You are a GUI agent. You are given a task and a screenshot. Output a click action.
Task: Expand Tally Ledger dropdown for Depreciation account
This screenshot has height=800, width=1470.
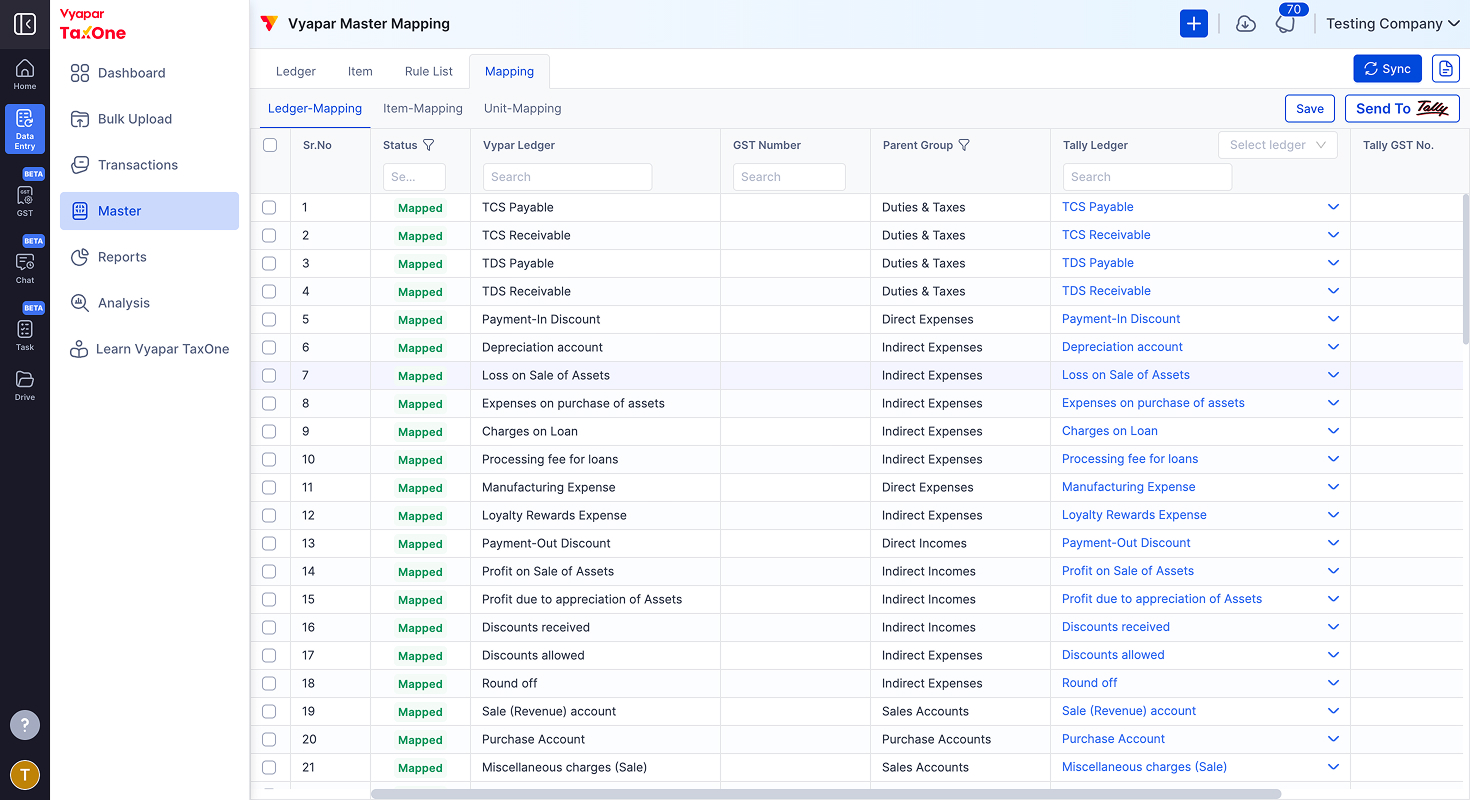1333,347
